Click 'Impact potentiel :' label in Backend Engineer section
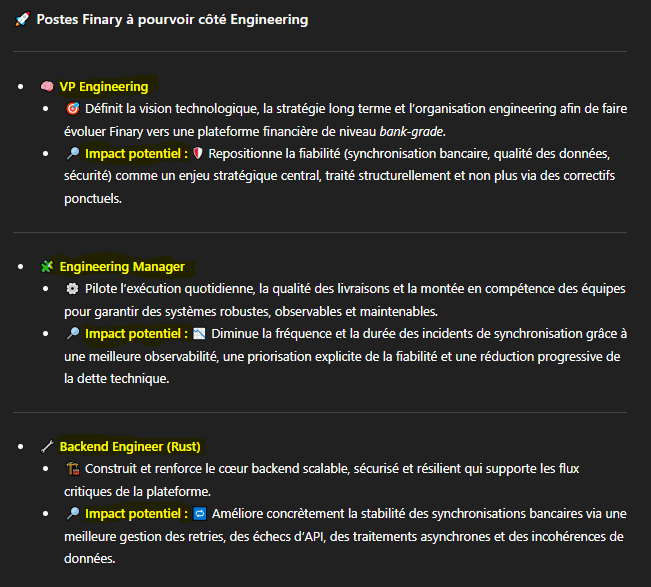Viewport: 651px width, 587px height. click(137, 514)
